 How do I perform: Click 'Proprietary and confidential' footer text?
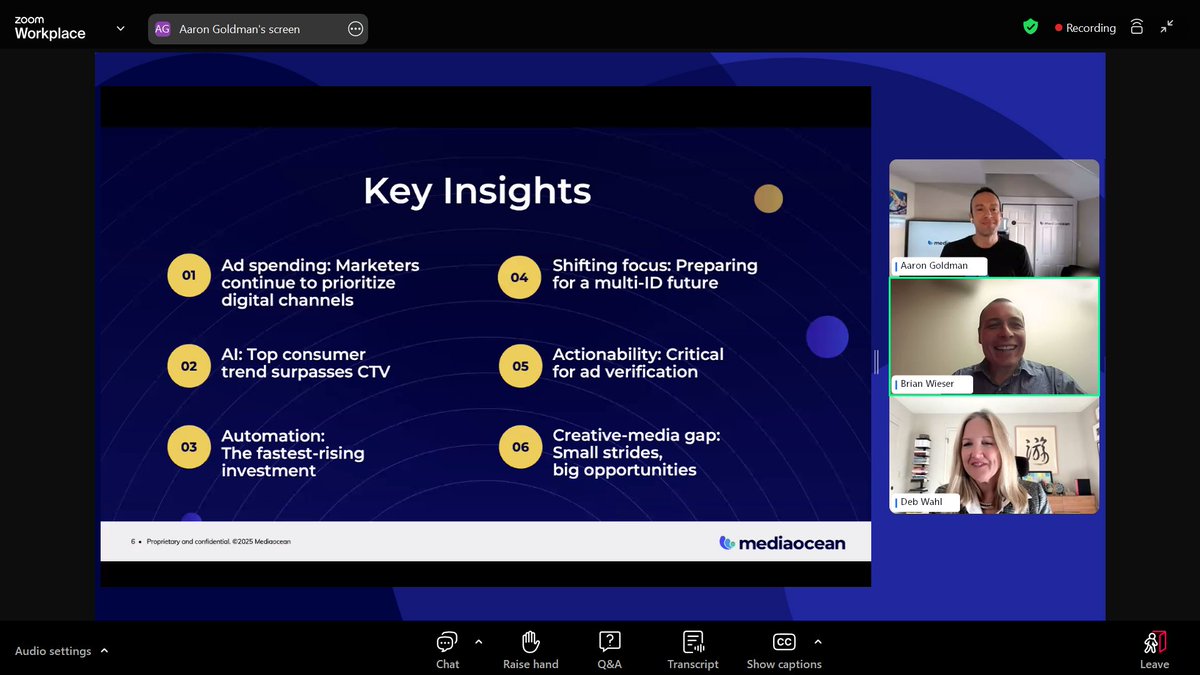point(218,542)
